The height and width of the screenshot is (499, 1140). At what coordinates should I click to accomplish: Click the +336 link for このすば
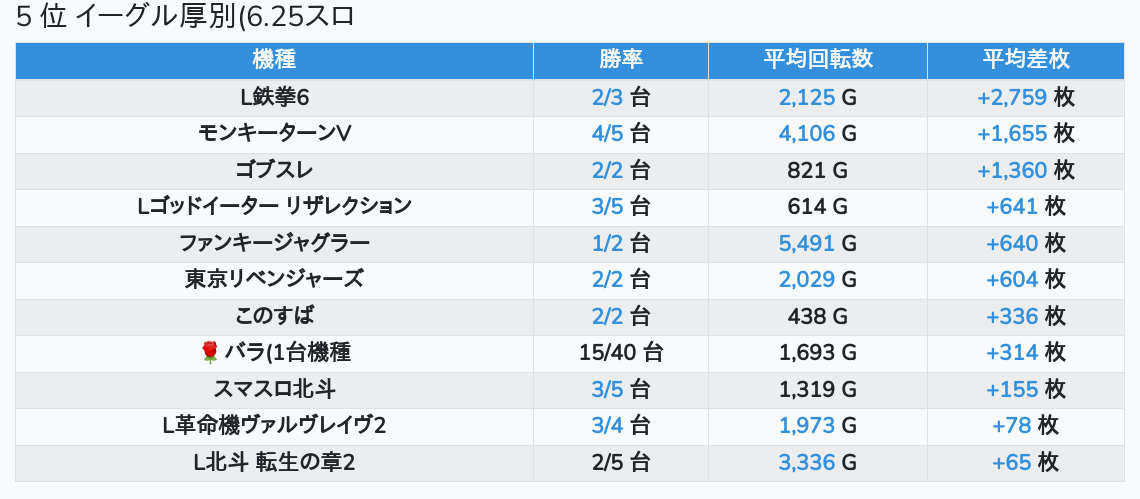click(x=1012, y=316)
